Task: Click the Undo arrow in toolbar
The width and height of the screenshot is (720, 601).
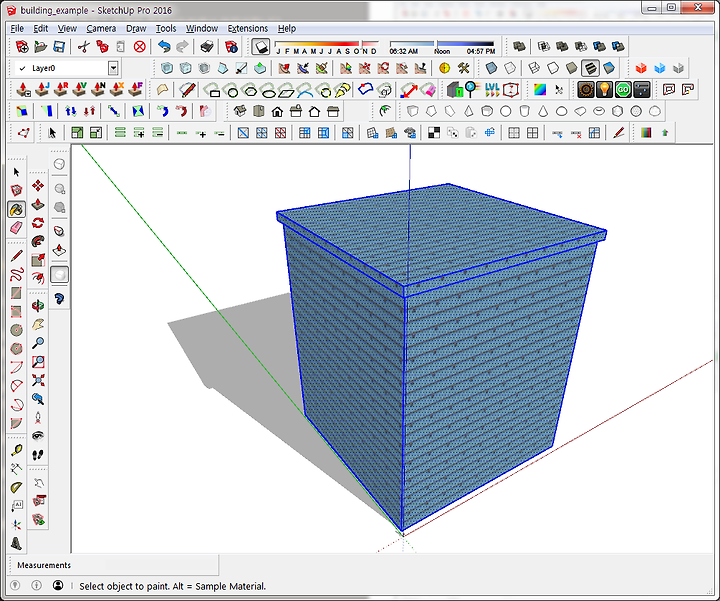Action: click(164, 46)
